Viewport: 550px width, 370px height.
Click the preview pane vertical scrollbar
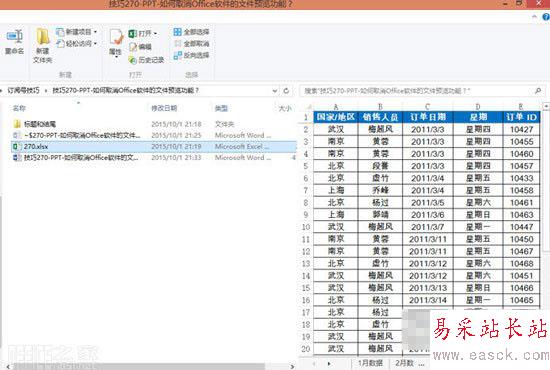tap(546, 181)
